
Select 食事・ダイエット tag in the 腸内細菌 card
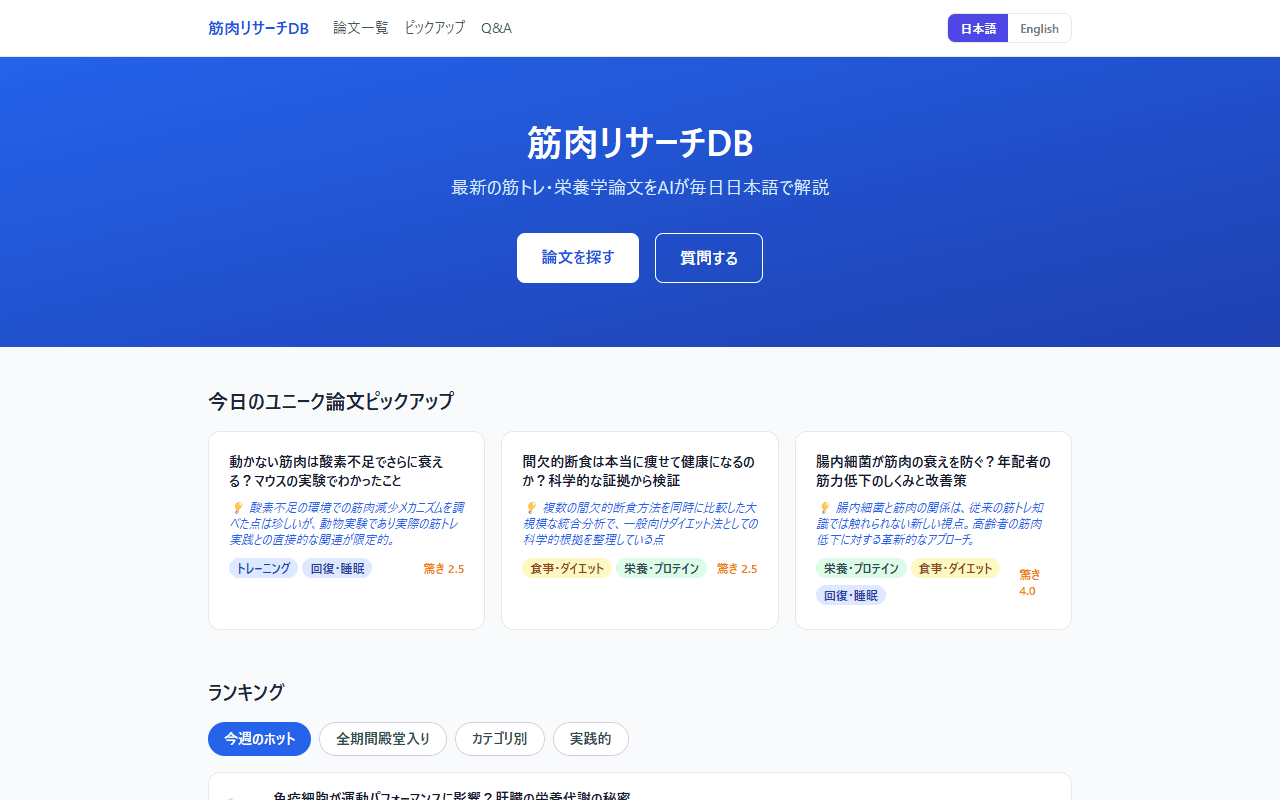955,568
